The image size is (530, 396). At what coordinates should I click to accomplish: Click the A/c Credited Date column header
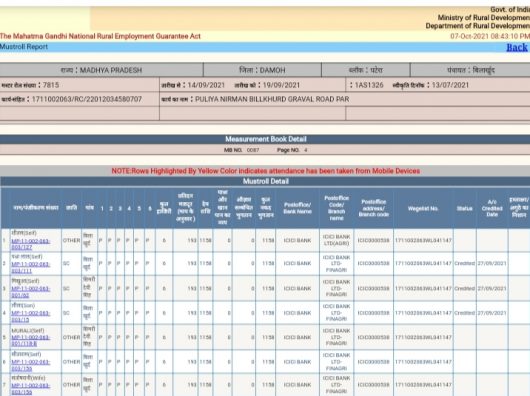pyautogui.click(x=492, y=208)
